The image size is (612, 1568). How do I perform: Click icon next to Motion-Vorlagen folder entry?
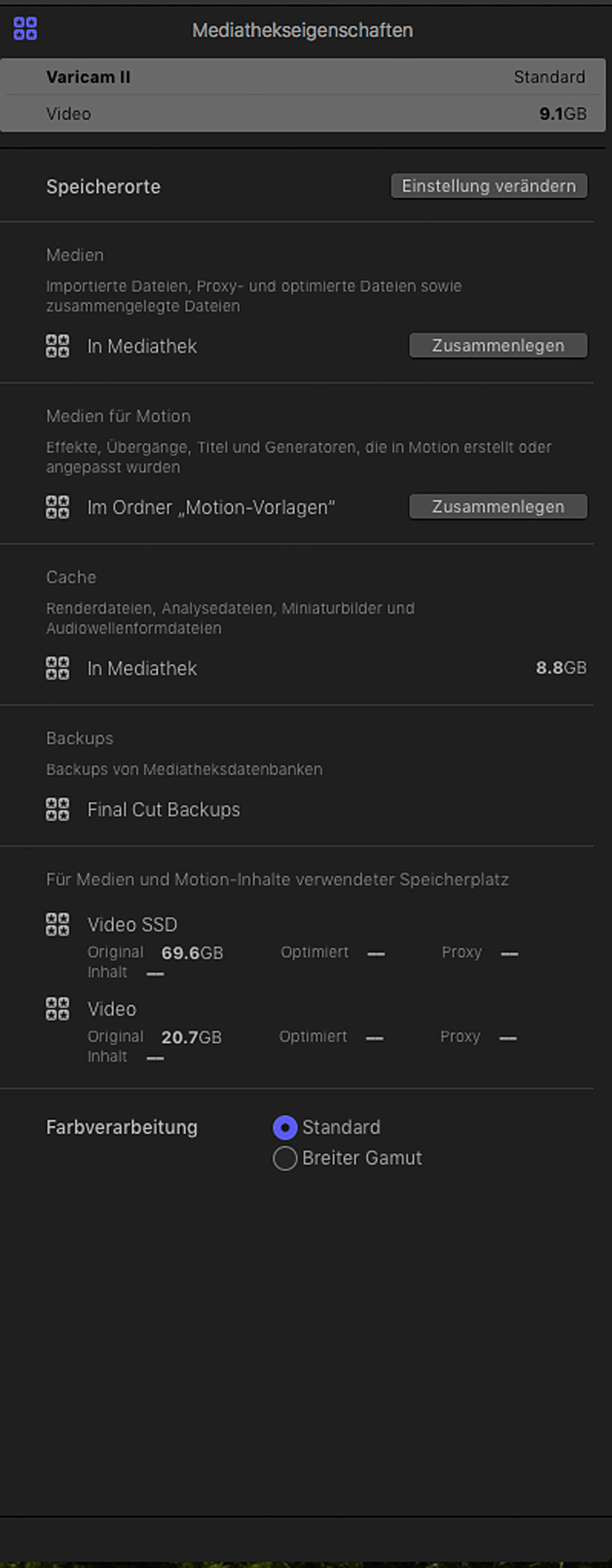coord(57,507)
